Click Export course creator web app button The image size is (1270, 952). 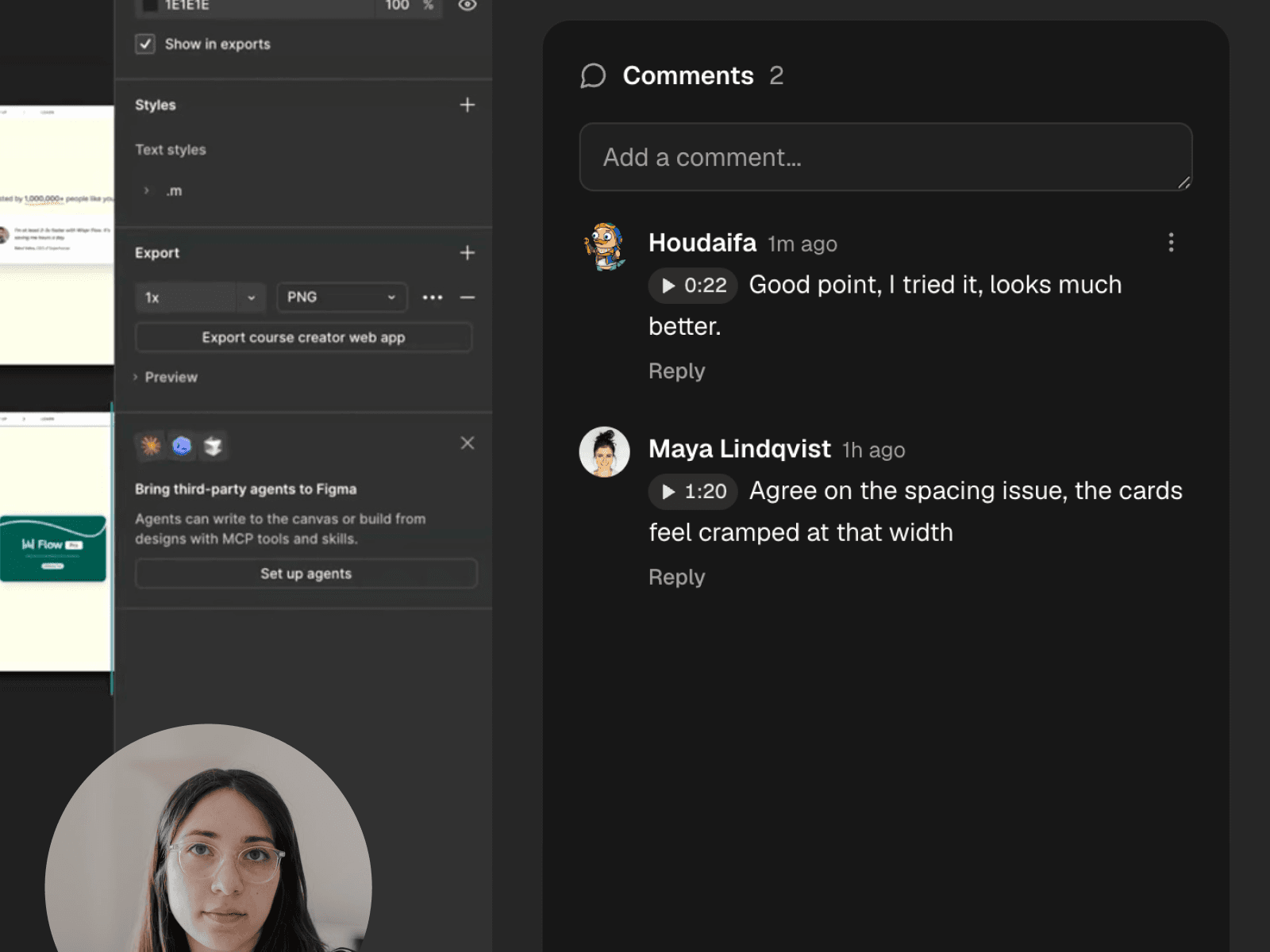pyautogui.click(x=304, y=337)
